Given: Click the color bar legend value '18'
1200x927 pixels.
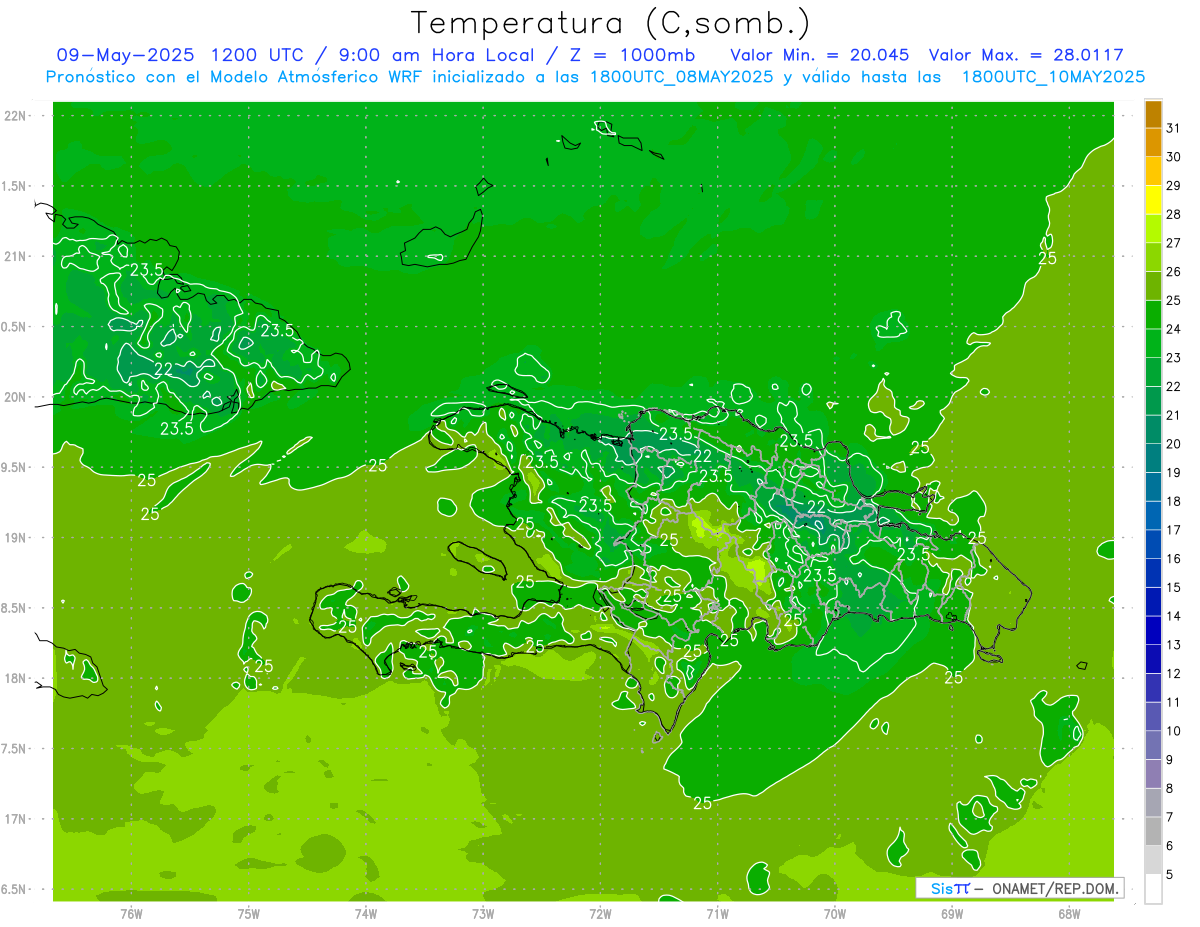Looking at the screenshot, I should [x=1173, y=501].
